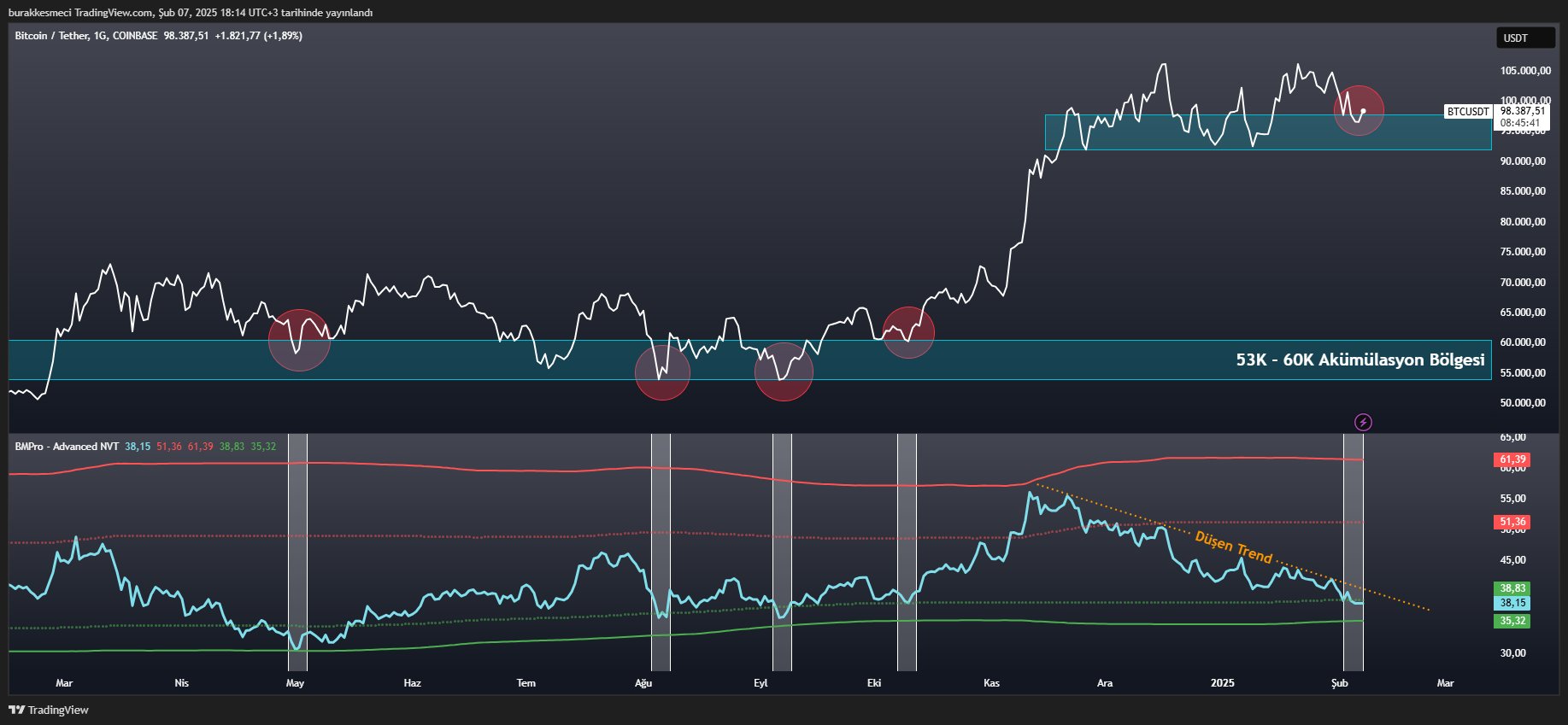Click the Kas label on time axis

click(991, 683)
